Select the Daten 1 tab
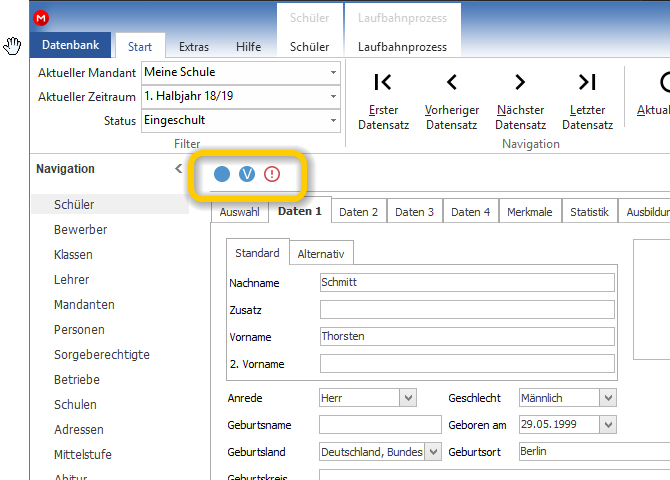The image size is (670, 480). point(300,211)
